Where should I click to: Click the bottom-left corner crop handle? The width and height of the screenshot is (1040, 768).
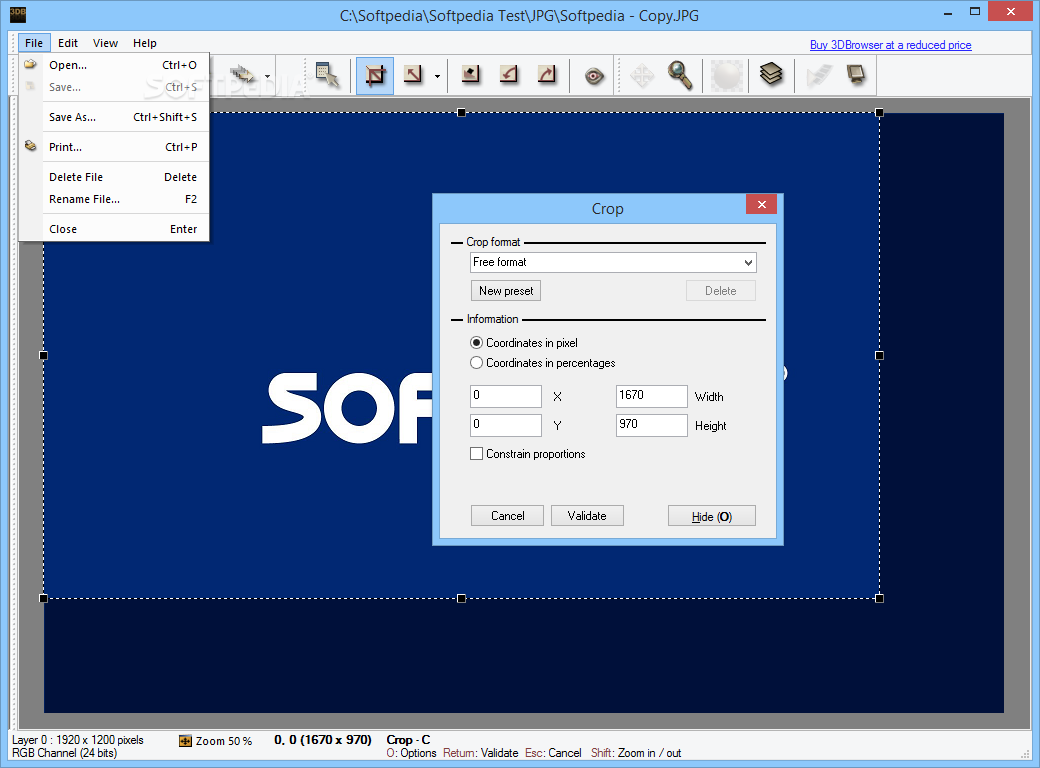(x=44, y=598)
